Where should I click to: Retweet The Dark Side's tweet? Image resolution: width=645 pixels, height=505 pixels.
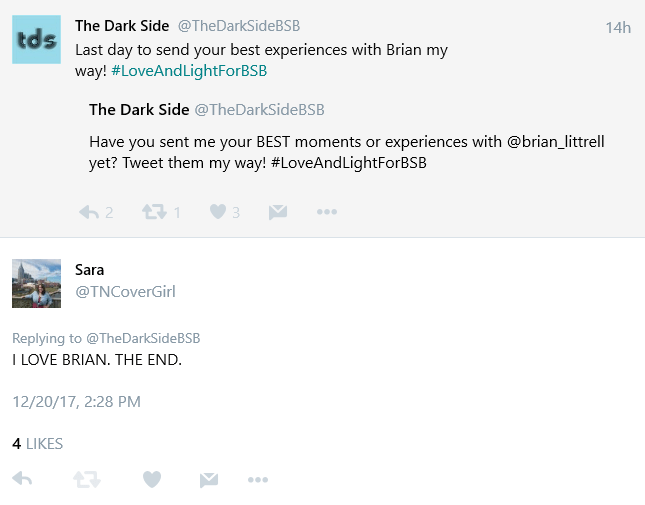[153, 212]
